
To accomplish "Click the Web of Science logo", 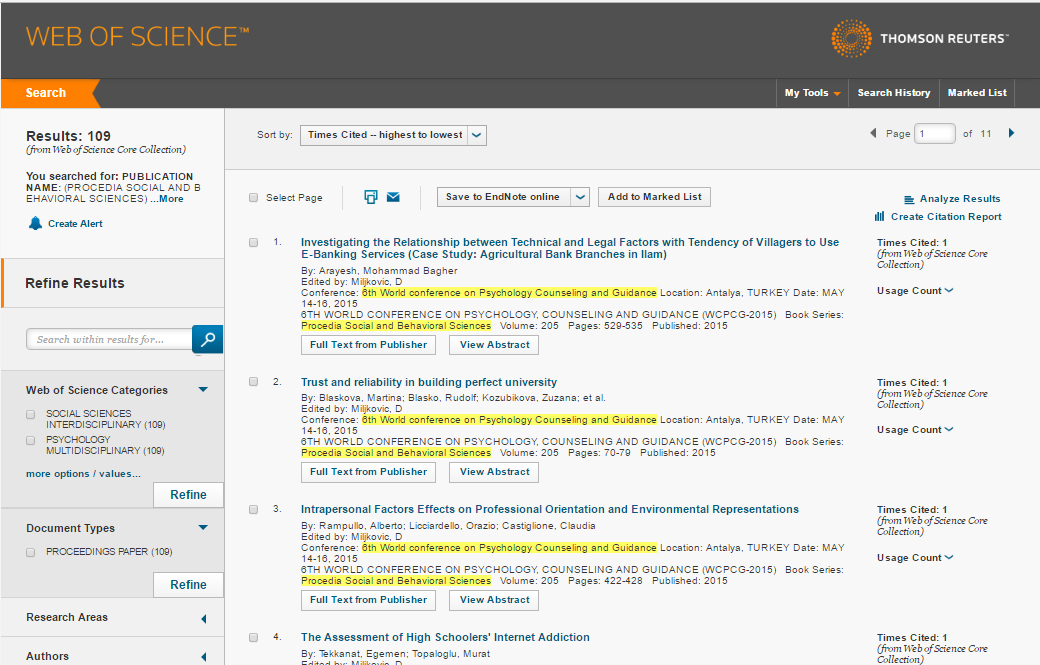I will [137, 37].
